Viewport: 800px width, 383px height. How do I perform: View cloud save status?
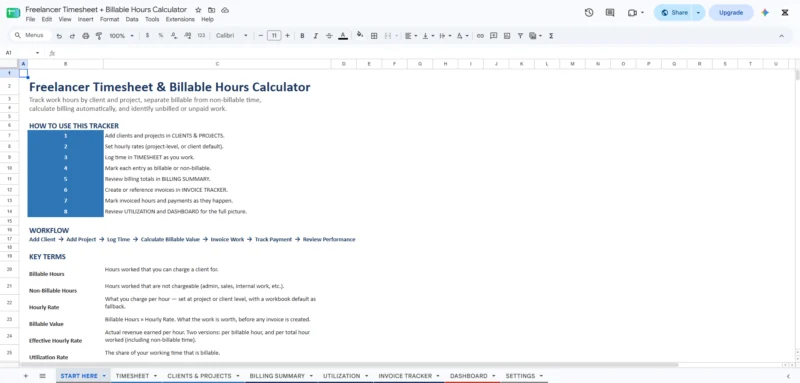pos(225,10)
